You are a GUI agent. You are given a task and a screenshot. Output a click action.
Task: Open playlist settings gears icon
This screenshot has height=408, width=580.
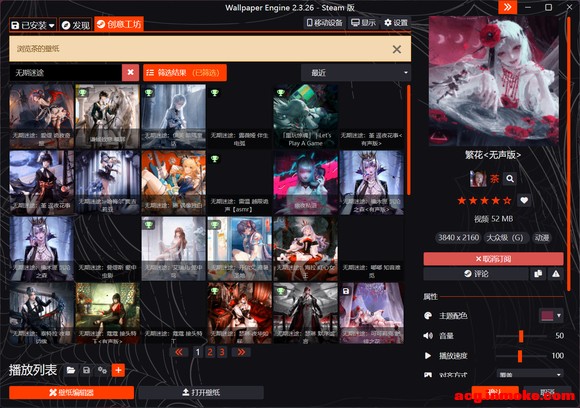[102, 370]
